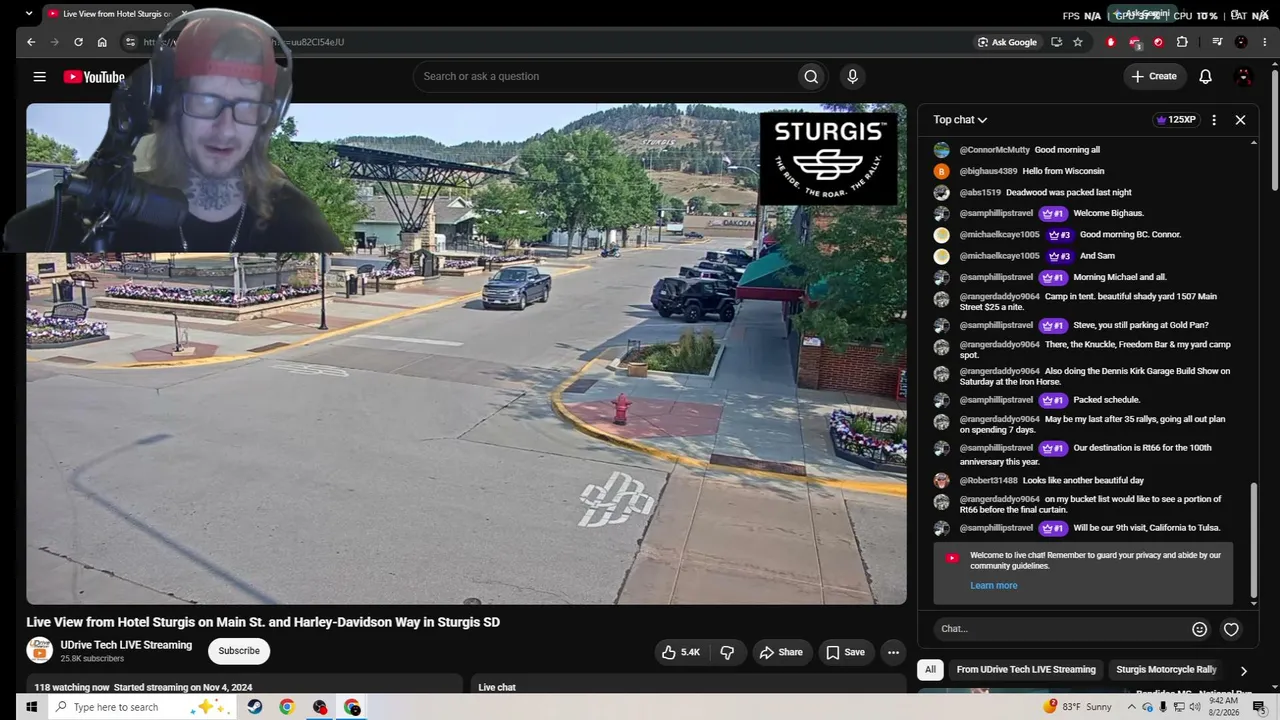View site information in the address bar
Viewport: 1280px width, 720px height.
click(129, 42)
